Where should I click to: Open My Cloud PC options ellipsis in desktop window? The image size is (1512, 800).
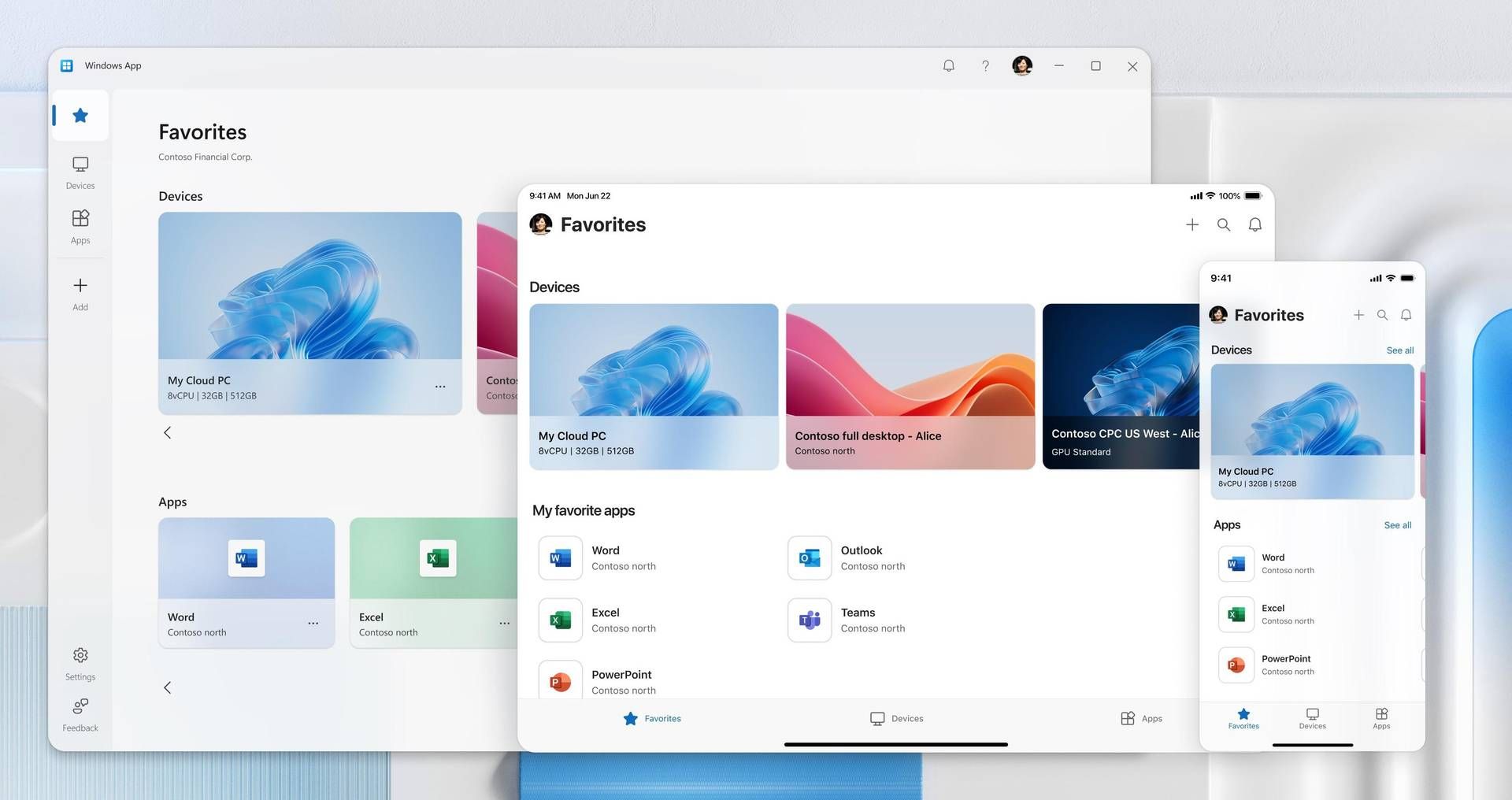pyautogui.click(x=440, y=387)
